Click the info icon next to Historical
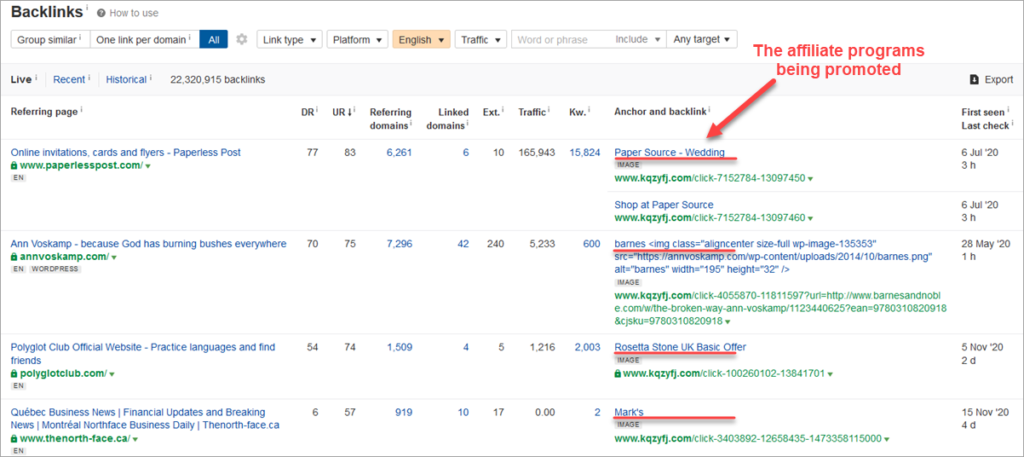 click(x=151, y=78)
